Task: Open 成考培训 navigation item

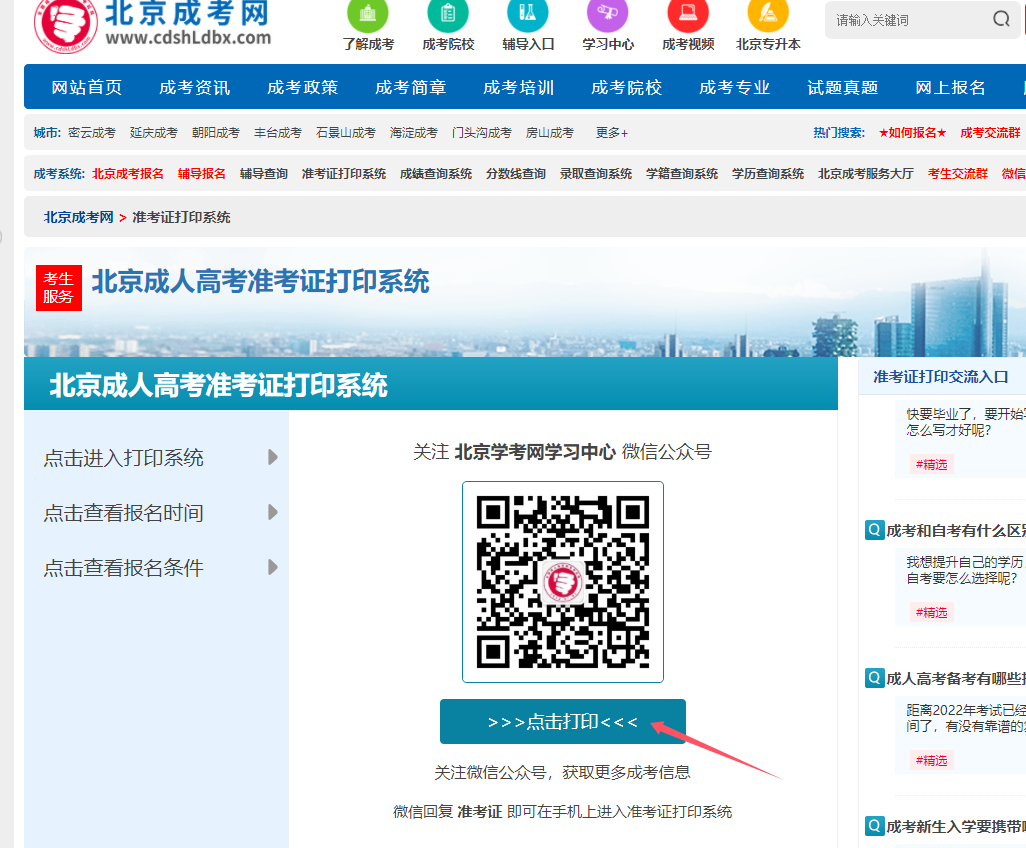Action: coord(519,87)
